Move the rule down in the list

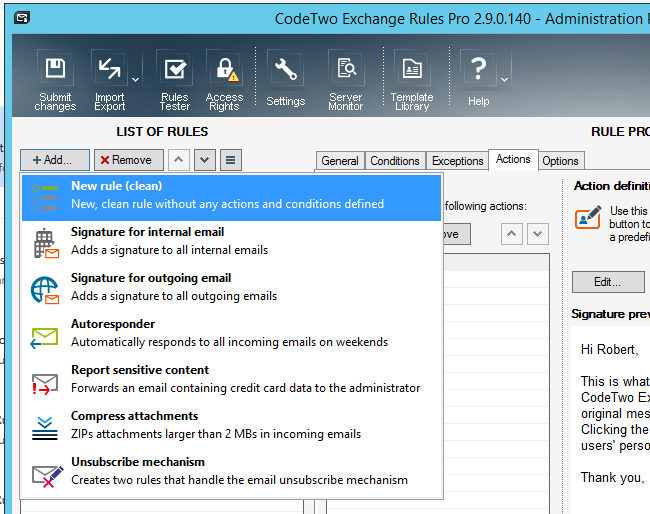(205, 160)
